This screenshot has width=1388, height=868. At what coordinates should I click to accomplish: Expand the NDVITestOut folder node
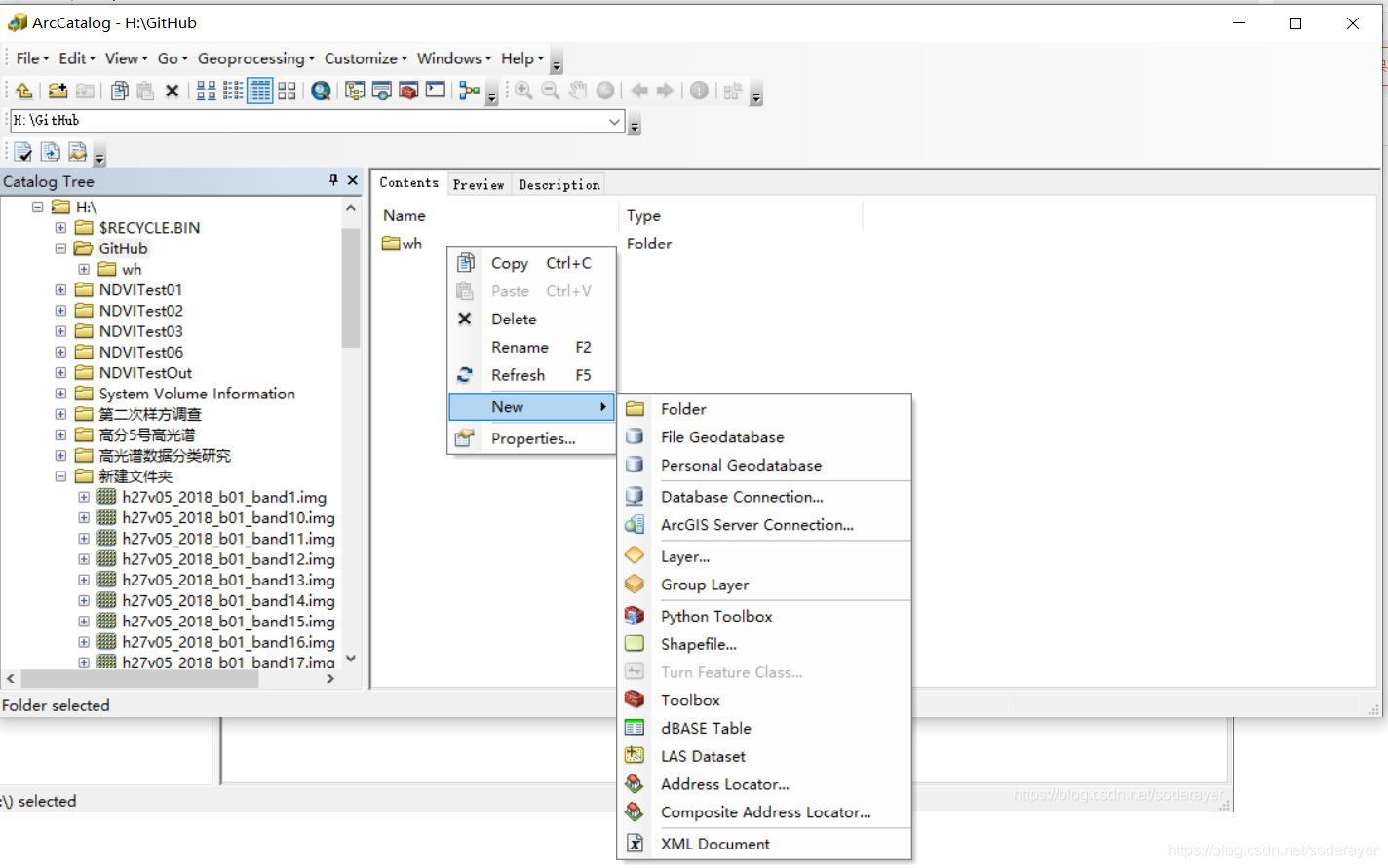[x=60, y=373]
